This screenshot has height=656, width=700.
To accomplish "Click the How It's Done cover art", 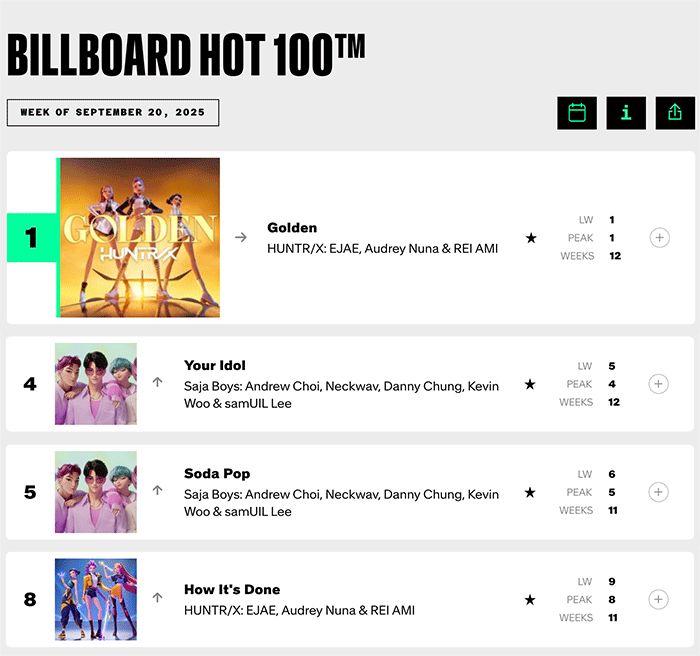I will click(96, 600).
